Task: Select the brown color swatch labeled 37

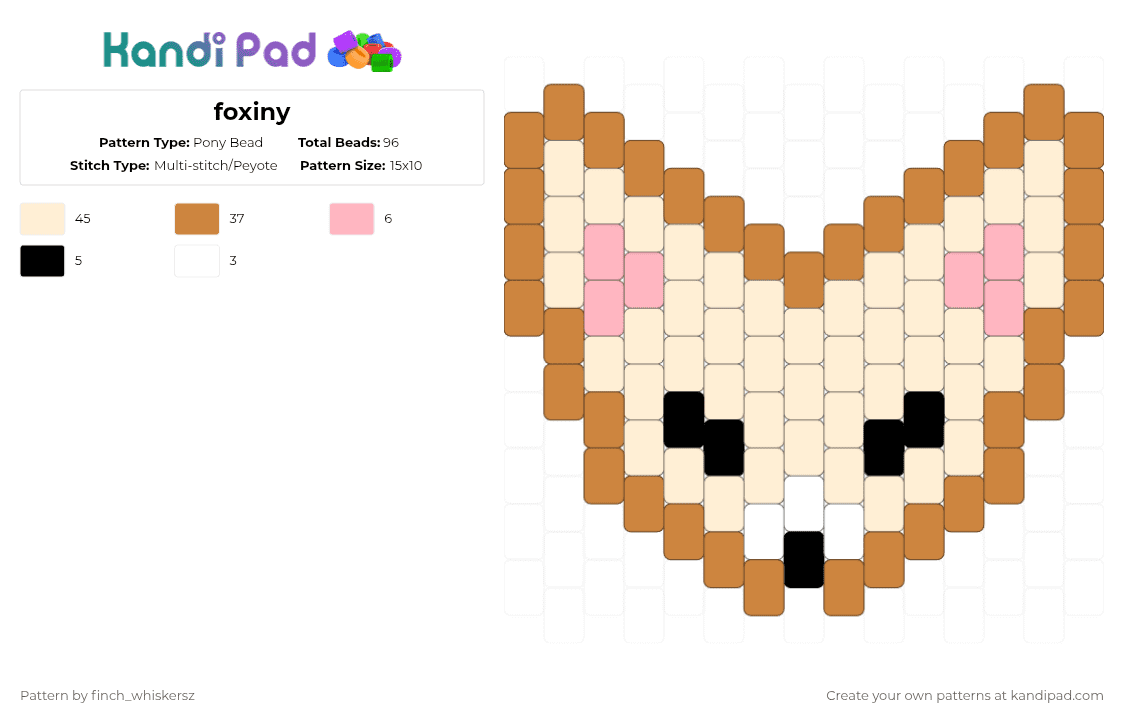Action: click(x=197, y=219)
